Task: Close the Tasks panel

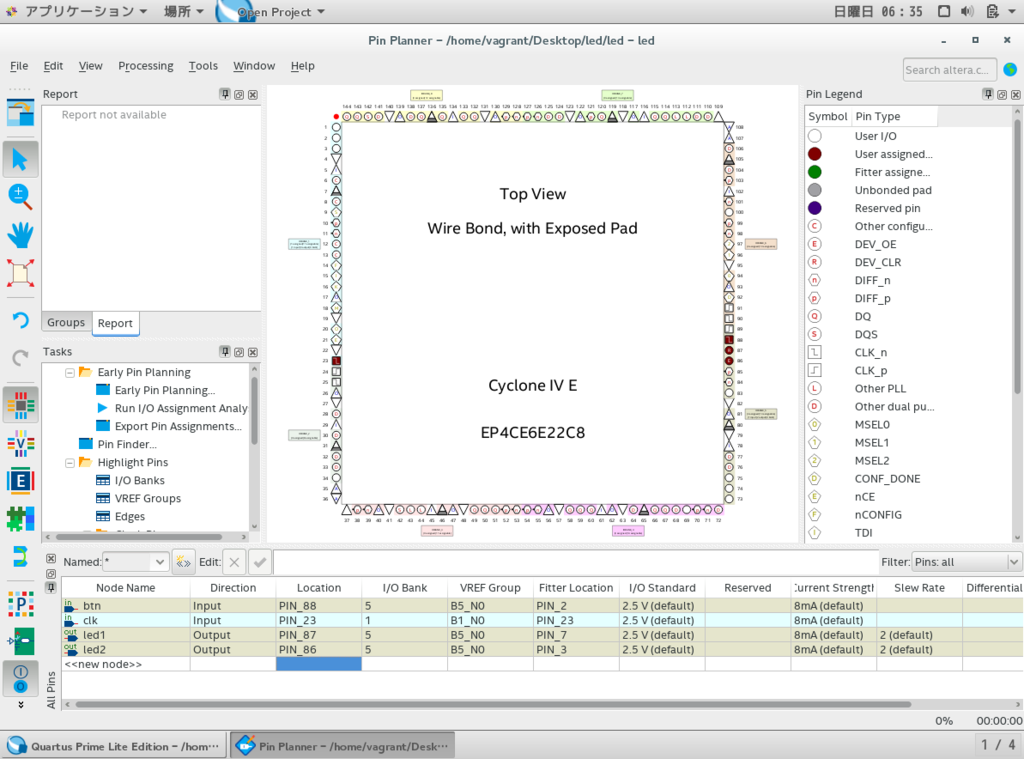Action: click(x=253, y=352)
